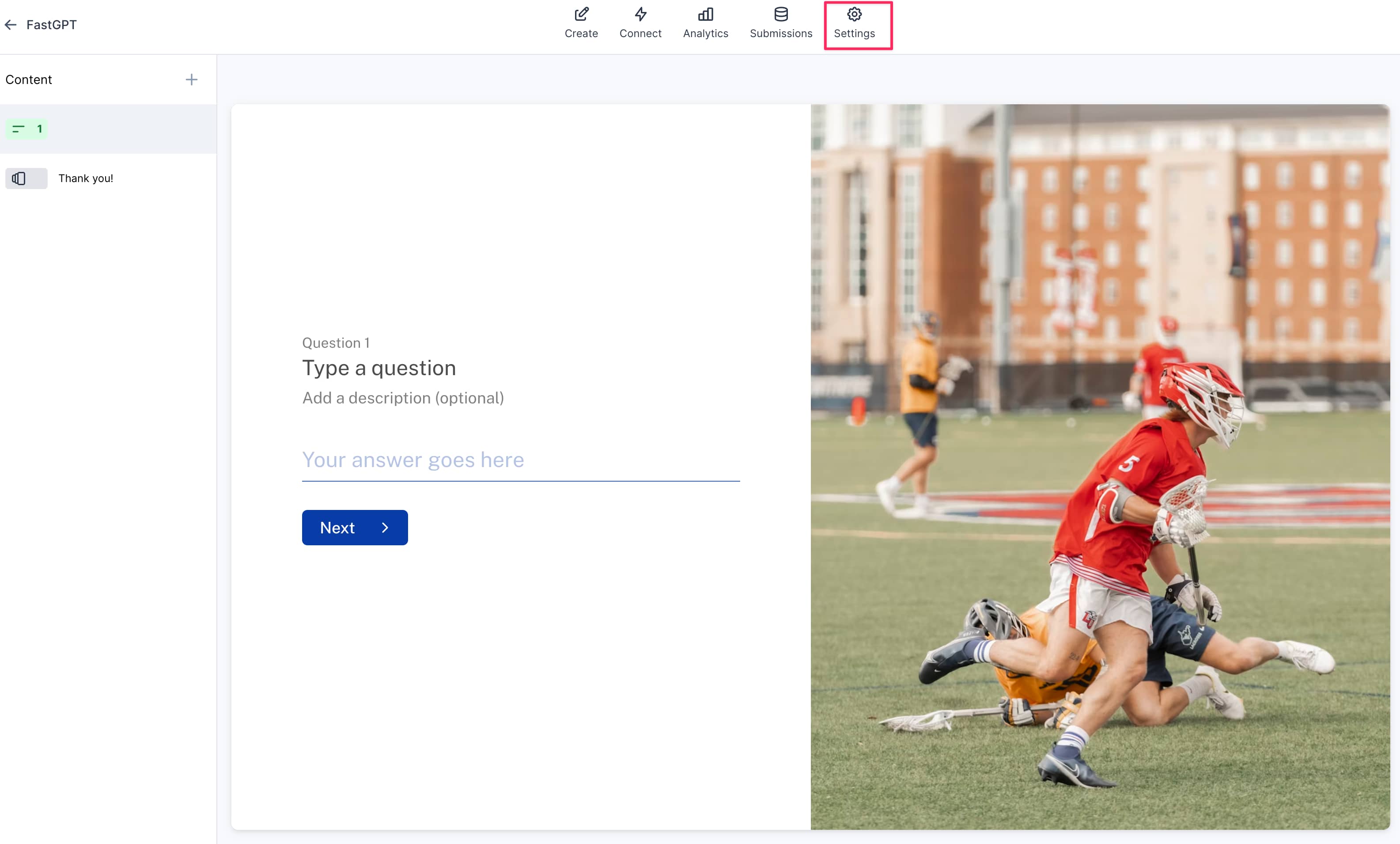1400x844 pixels.
Task: Click the Analytics bar chart icon
Action: [705, 14]
